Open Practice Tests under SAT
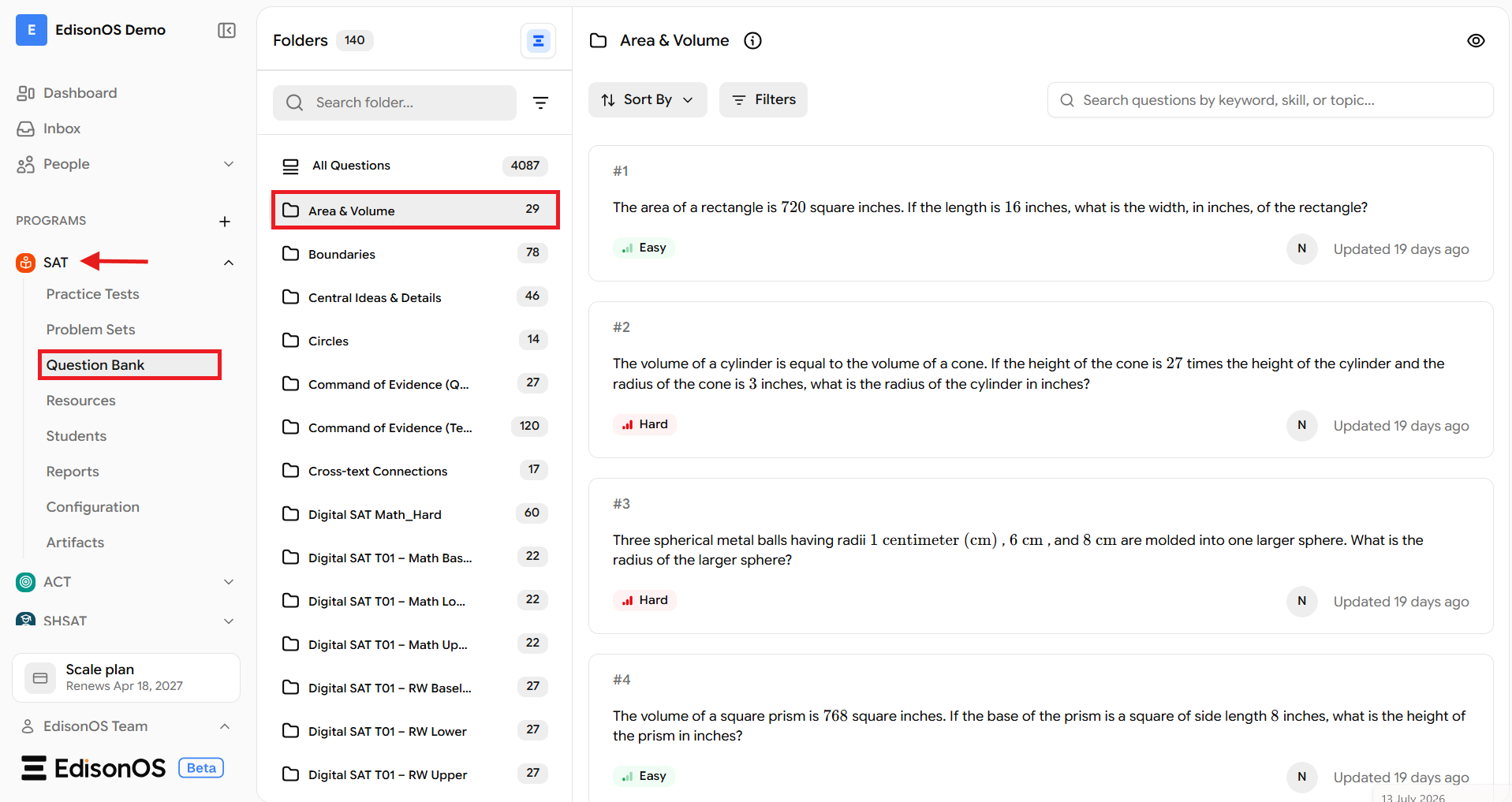This screenshot has height=802, width=1512. tap(92, 294)
